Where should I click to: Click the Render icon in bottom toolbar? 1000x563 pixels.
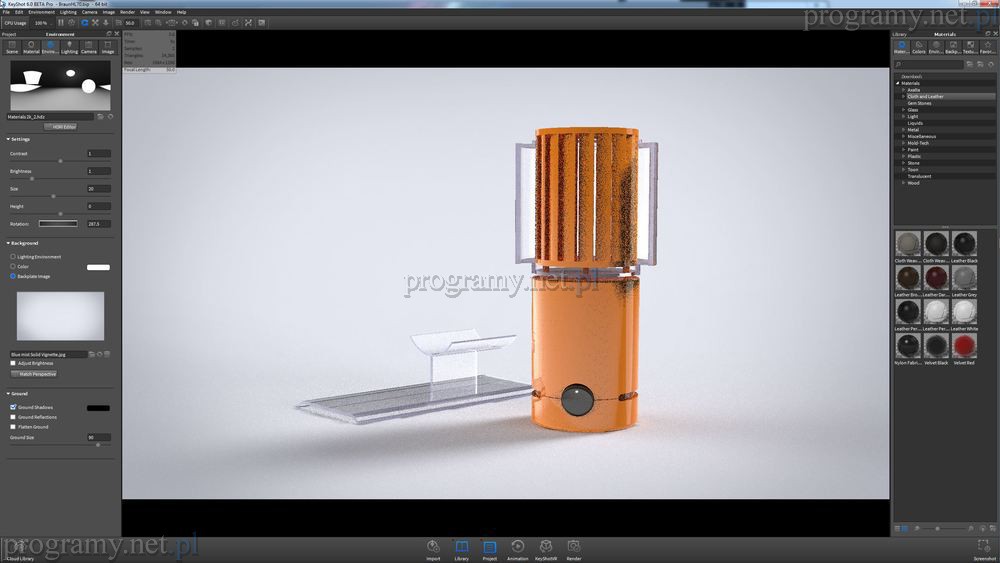(x=574, y=547)
